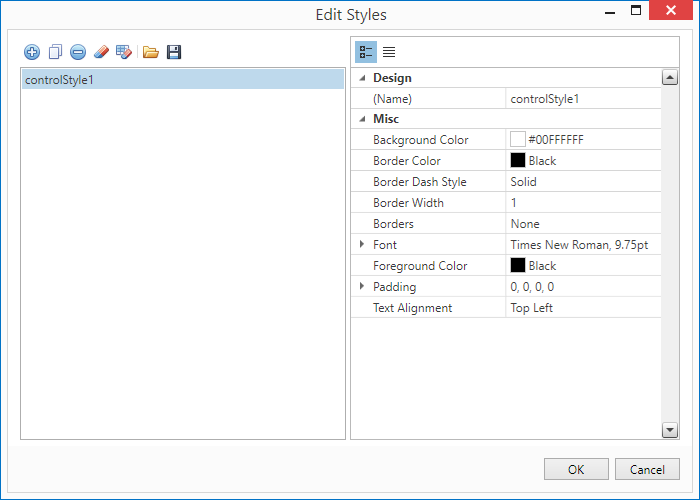This screenshot has width=700, height=500.
Task: Expand the Font property
Action: [362, 245]
